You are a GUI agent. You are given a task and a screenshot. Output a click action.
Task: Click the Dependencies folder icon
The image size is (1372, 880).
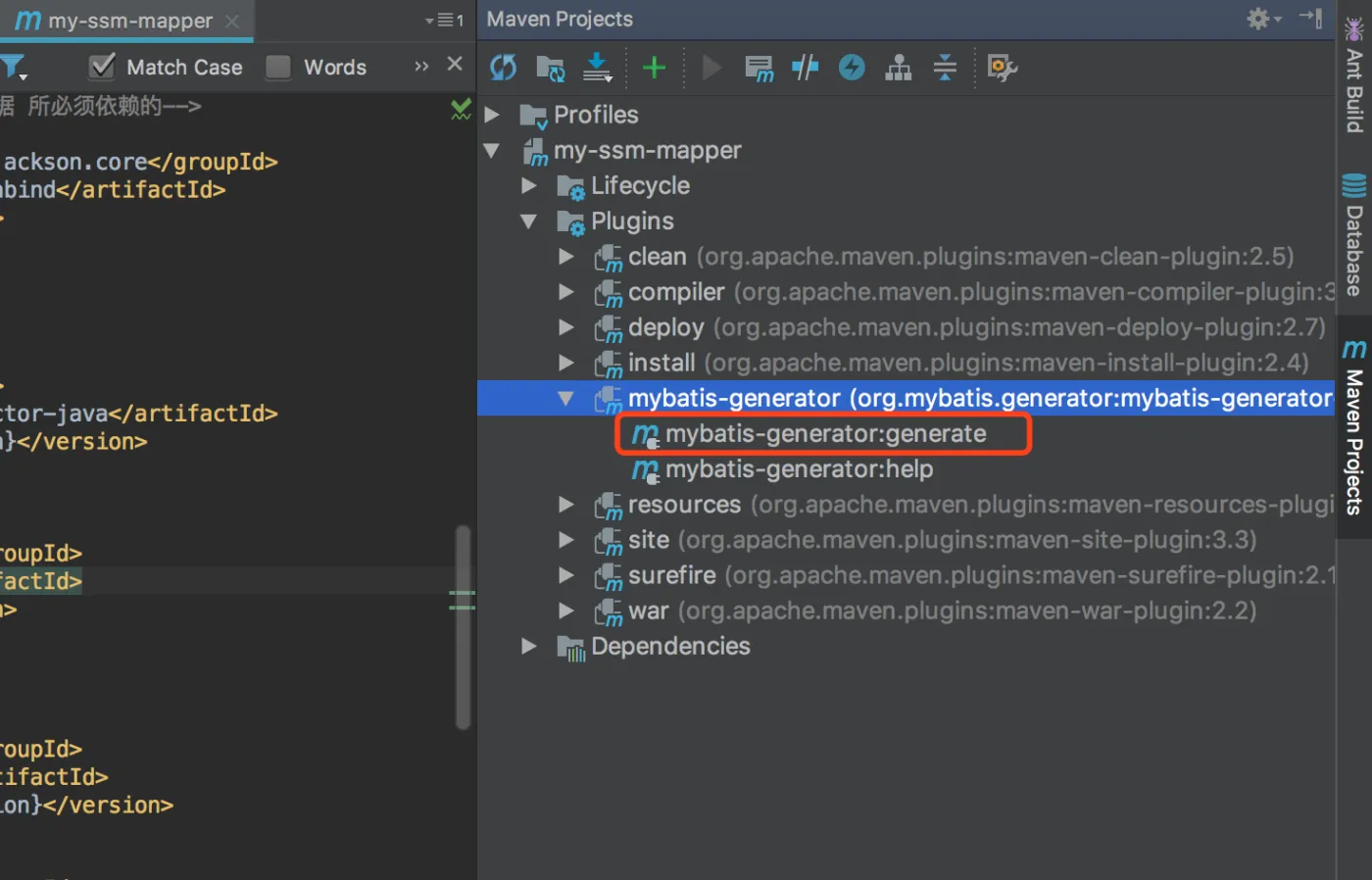[570, 647]
